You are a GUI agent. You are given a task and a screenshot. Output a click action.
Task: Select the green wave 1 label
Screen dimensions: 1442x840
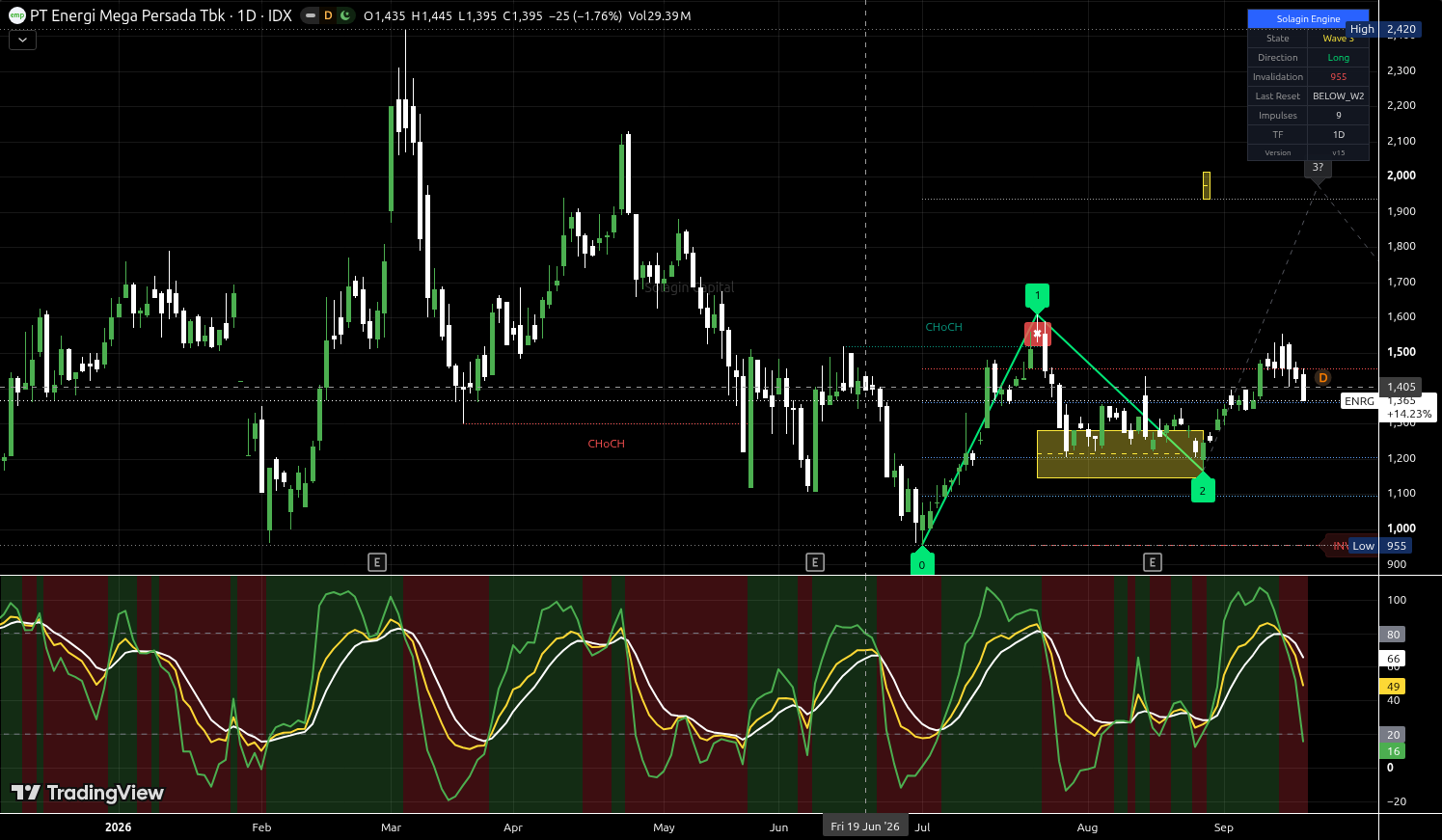[1037, 297]
